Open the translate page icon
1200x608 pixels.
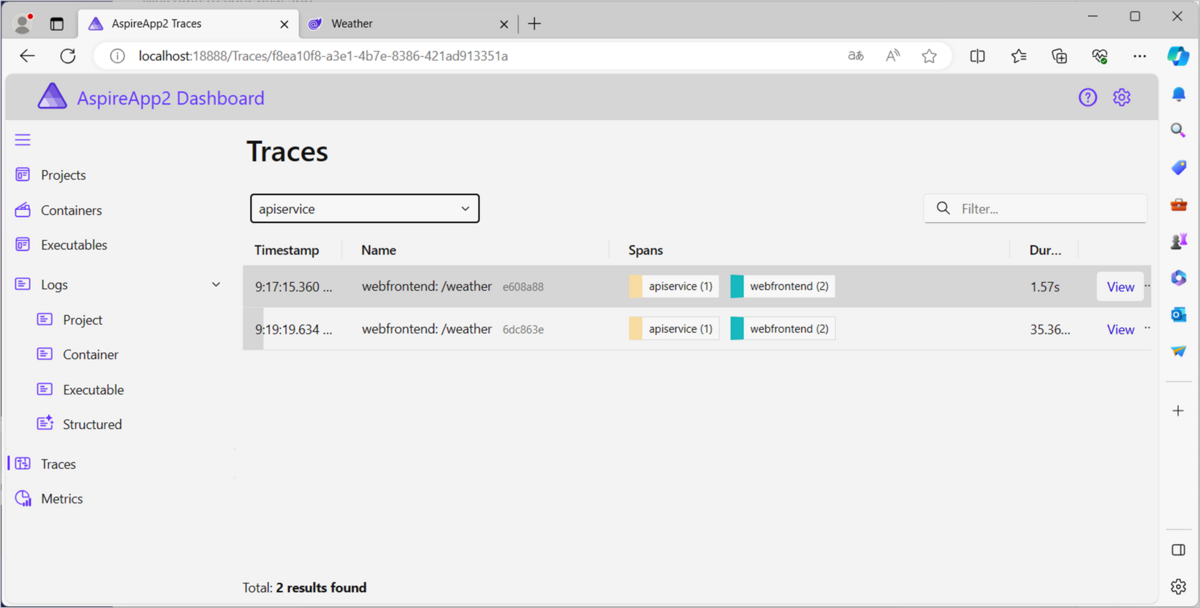click(x=856, y=56)
